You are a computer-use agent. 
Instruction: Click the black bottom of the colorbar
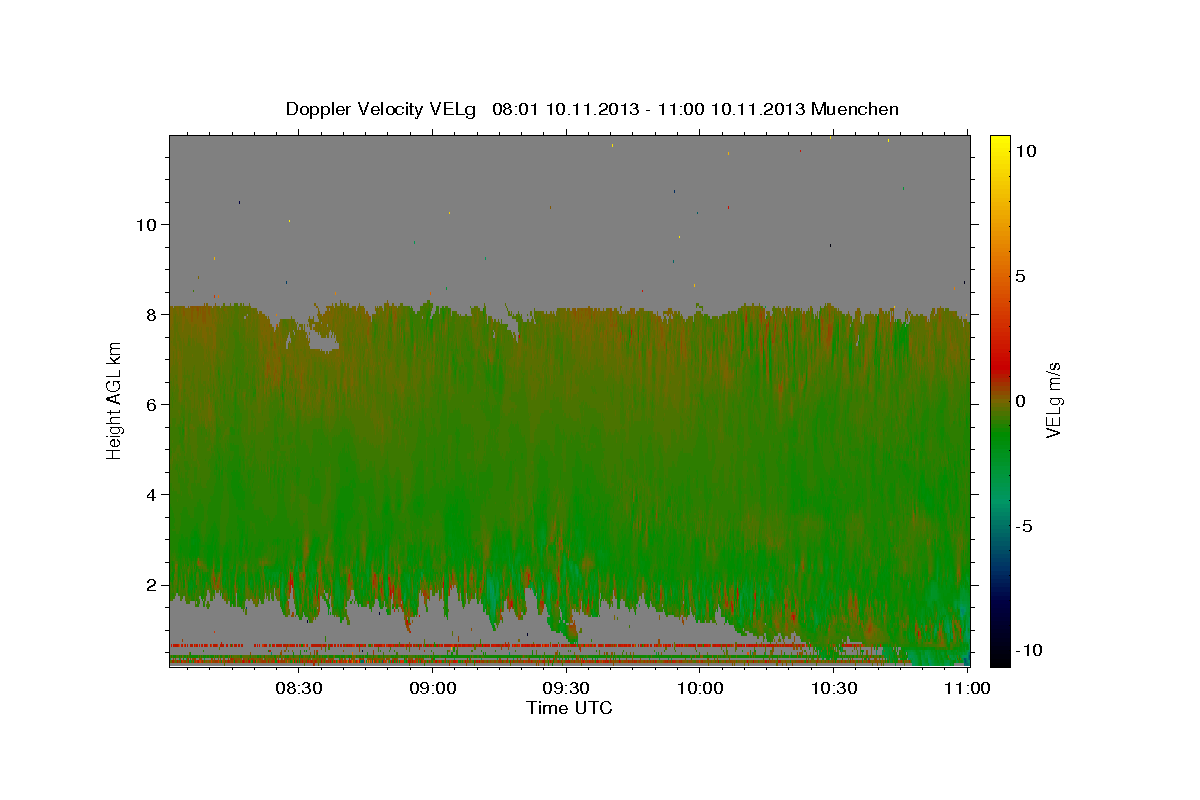[x=1000, y=655]
